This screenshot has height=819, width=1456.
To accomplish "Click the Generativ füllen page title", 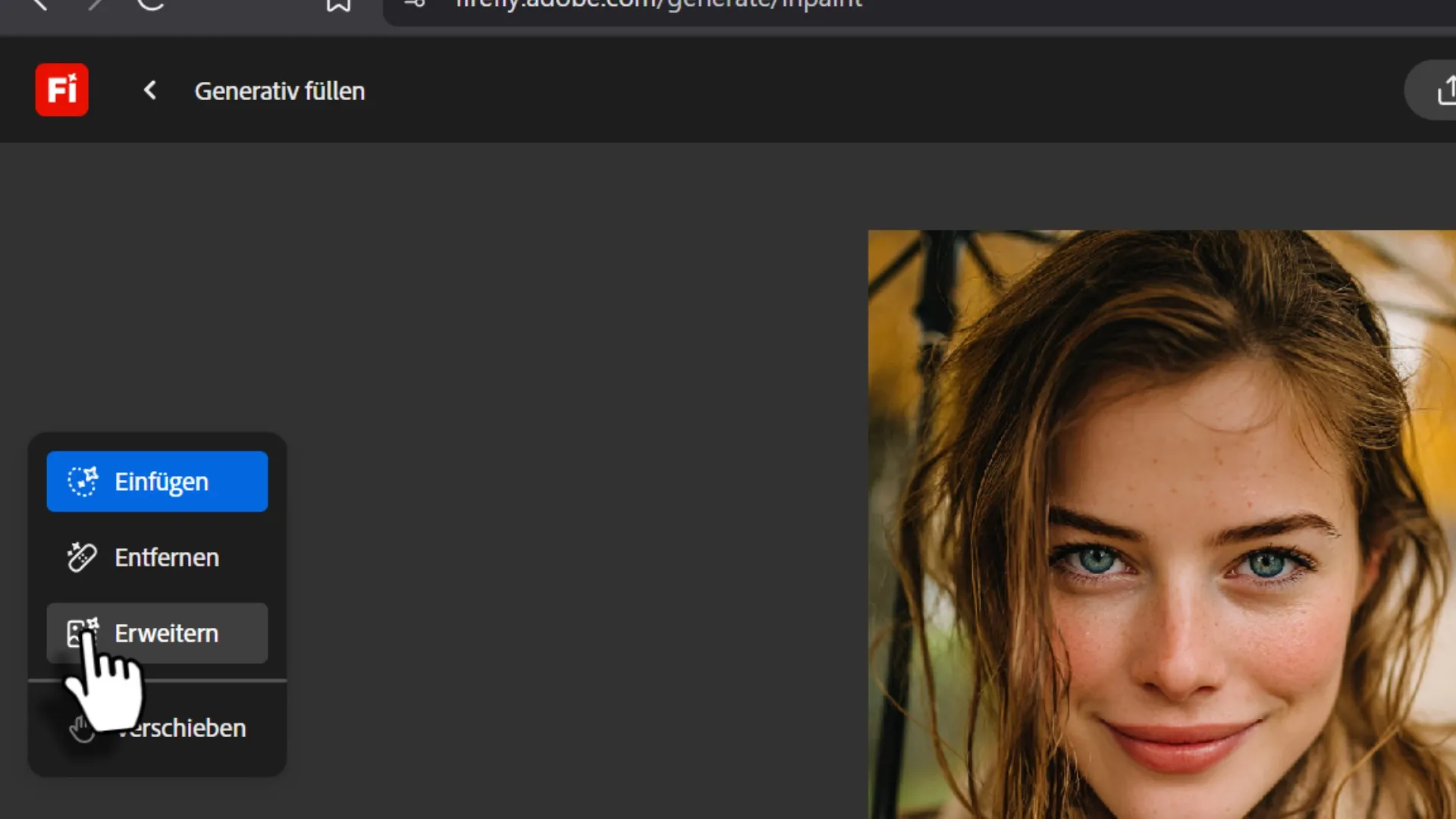I will coord(279,91).
